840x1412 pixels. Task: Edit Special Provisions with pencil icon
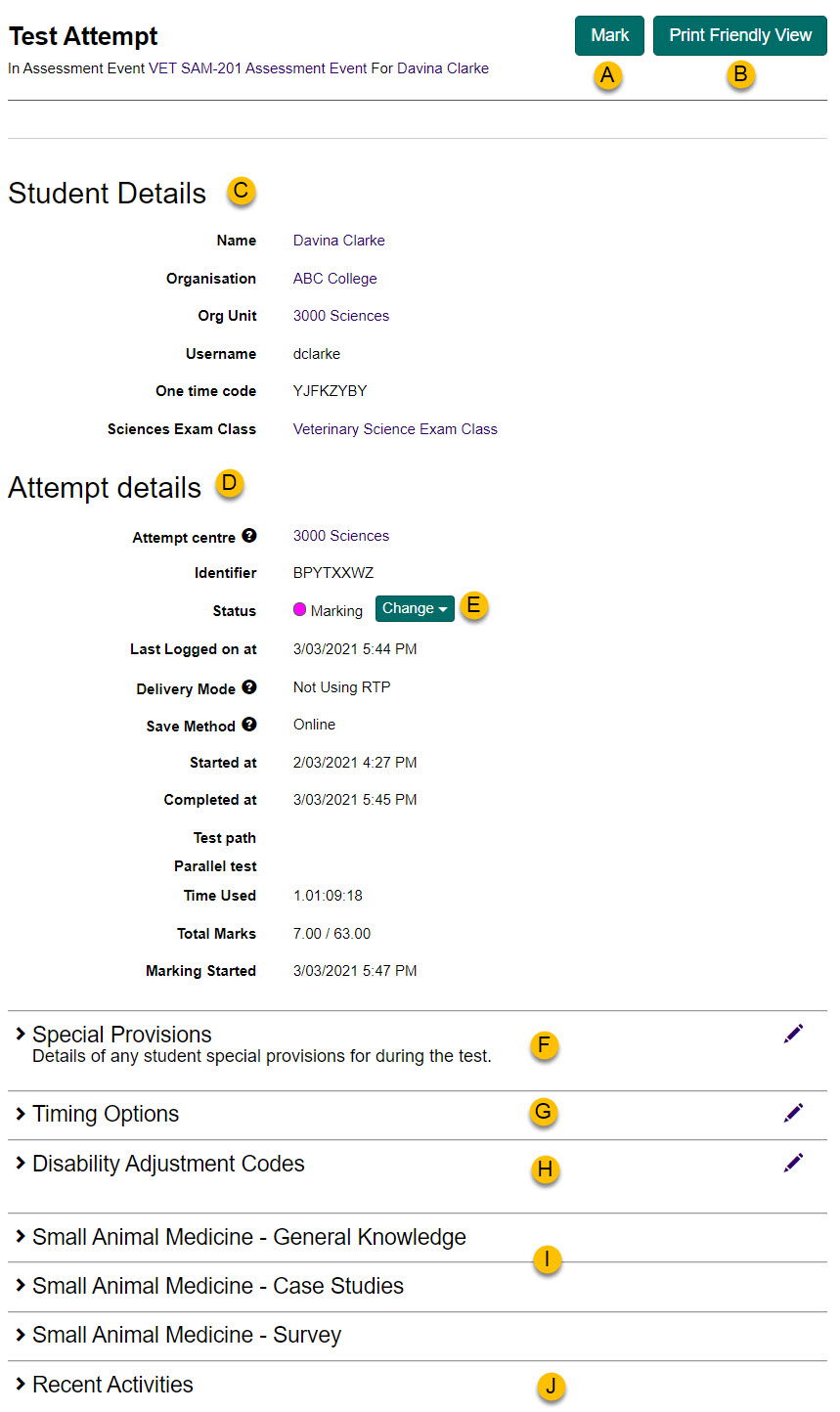click(x=793, y=1034)
